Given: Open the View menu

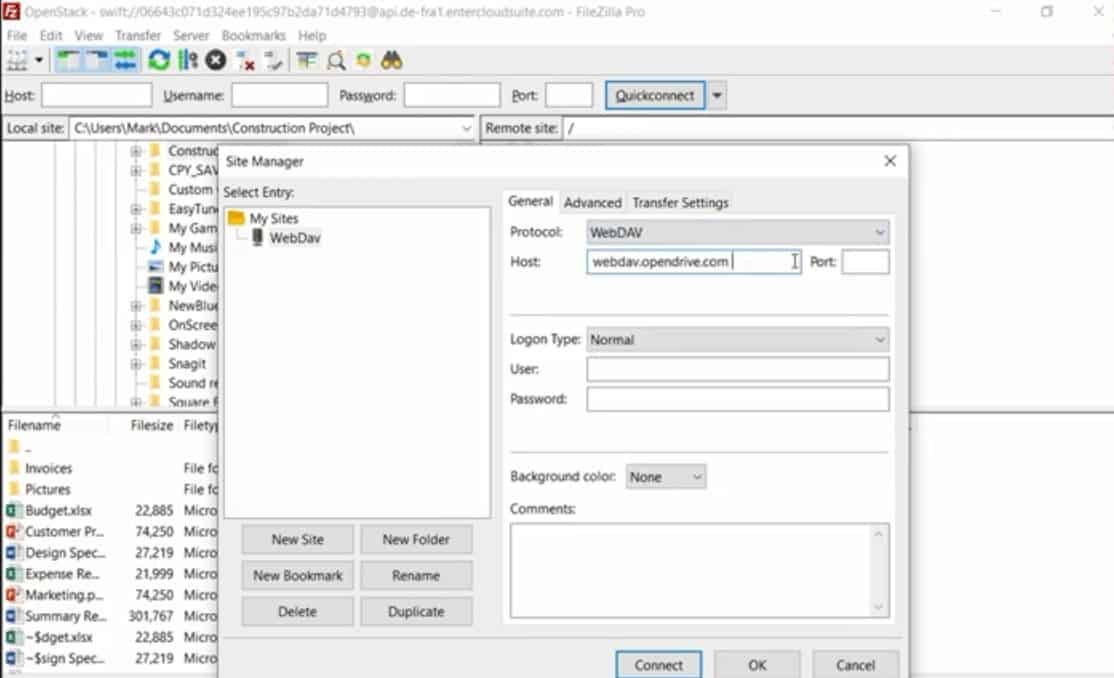Looking at the screenshot, I should click(x=89, y=35).
